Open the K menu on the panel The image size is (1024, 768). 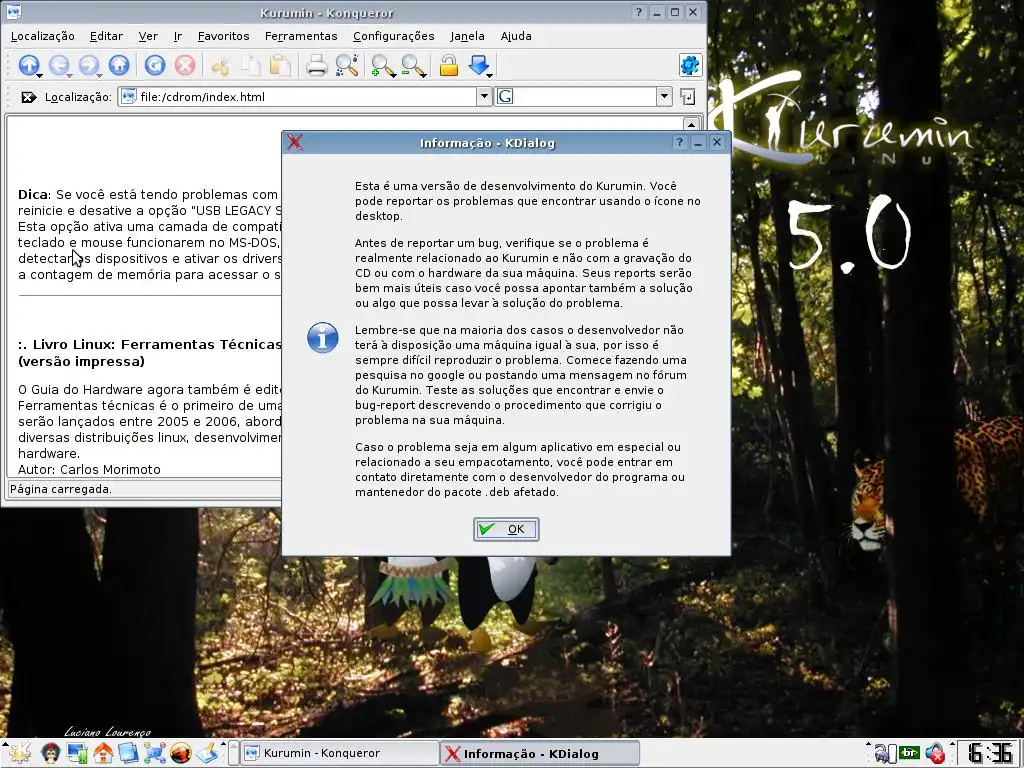pyautogui.click(x=18, y=753)
